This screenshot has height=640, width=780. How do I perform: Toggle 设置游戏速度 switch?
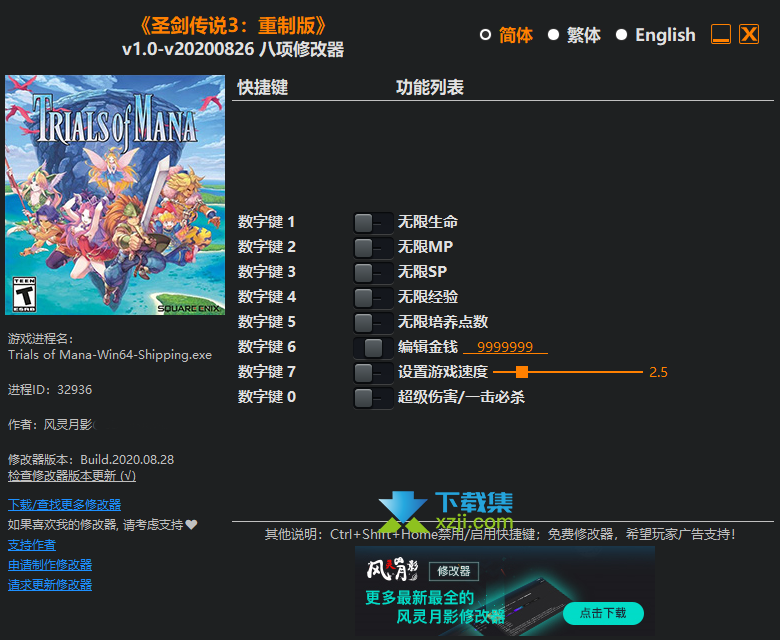tap(373, 372)
